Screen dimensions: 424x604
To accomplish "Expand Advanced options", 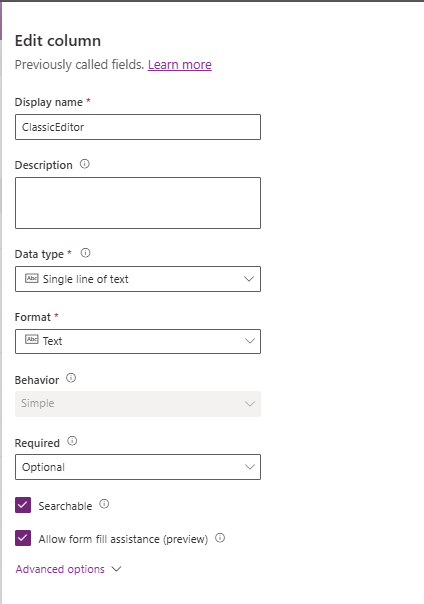I will [x=68, y=569].
